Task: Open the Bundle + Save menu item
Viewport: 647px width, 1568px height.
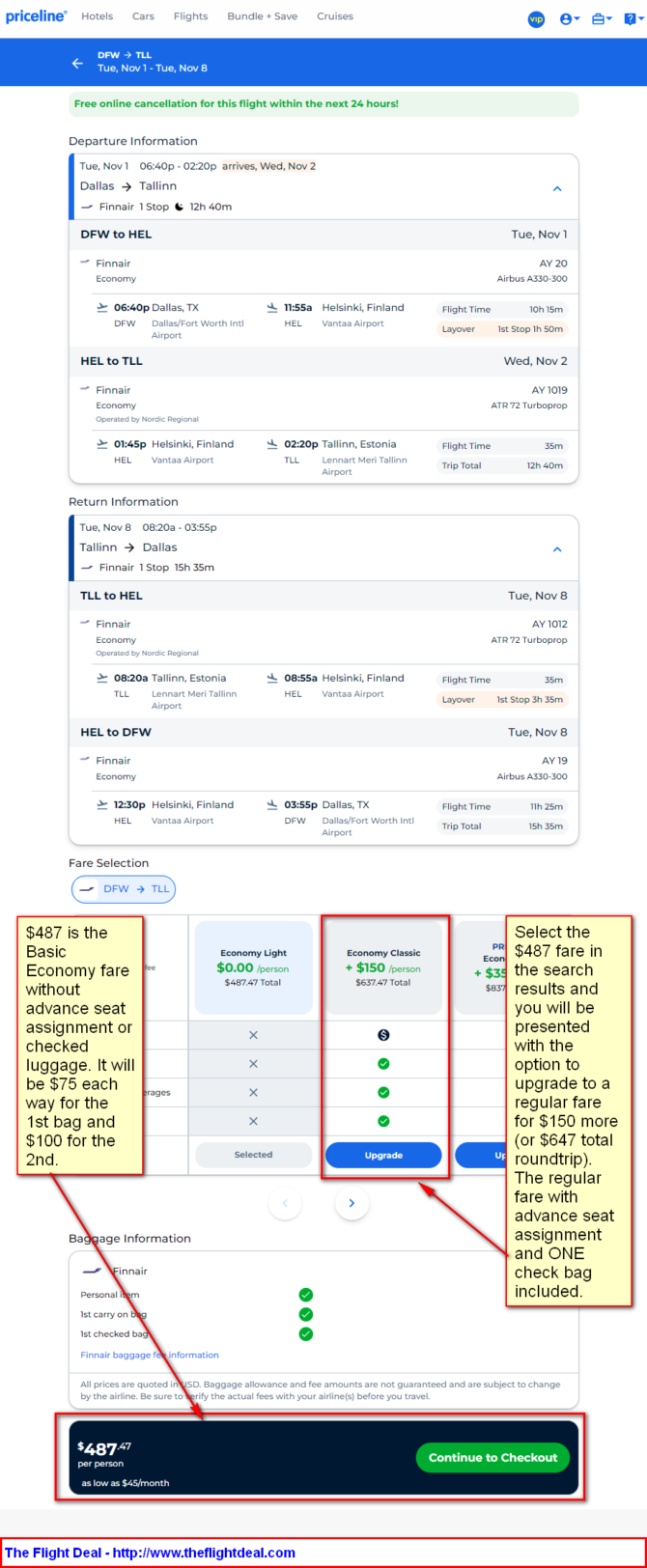Action: (x=262, y=16)
